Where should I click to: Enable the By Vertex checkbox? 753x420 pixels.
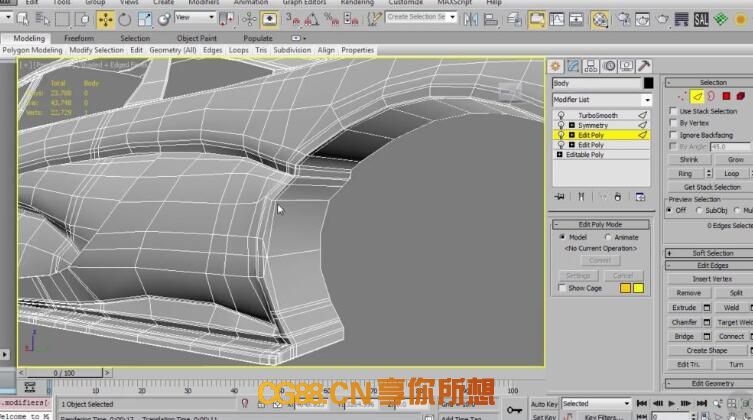[x=673, y=123]
